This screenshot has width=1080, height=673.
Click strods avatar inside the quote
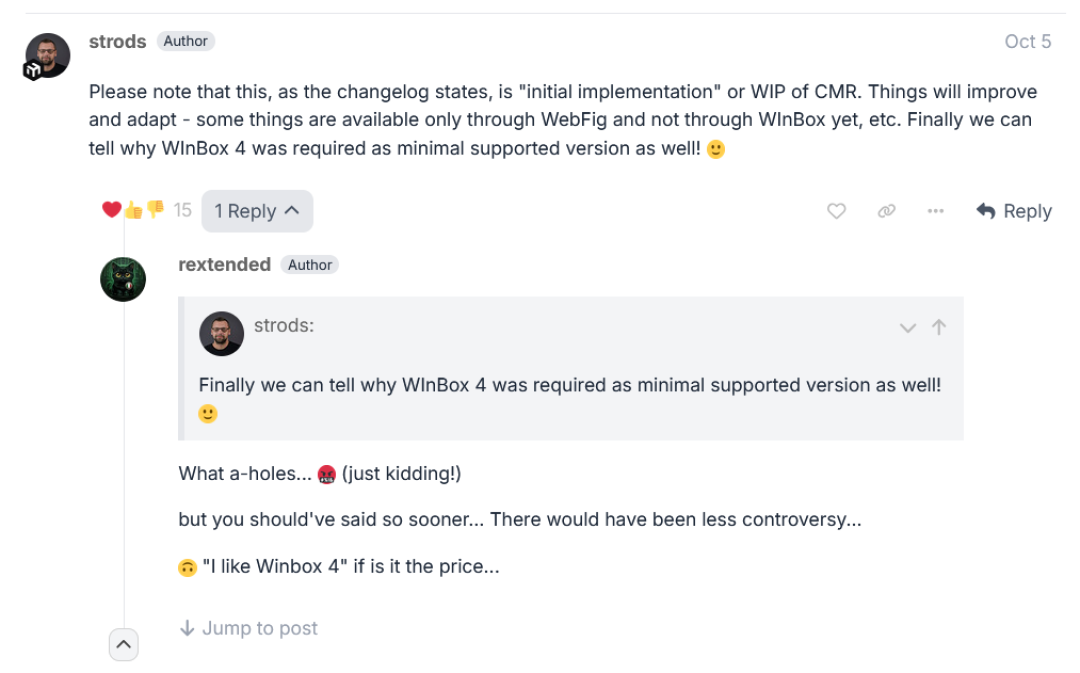pyautogui.click(x=222, y=333)
